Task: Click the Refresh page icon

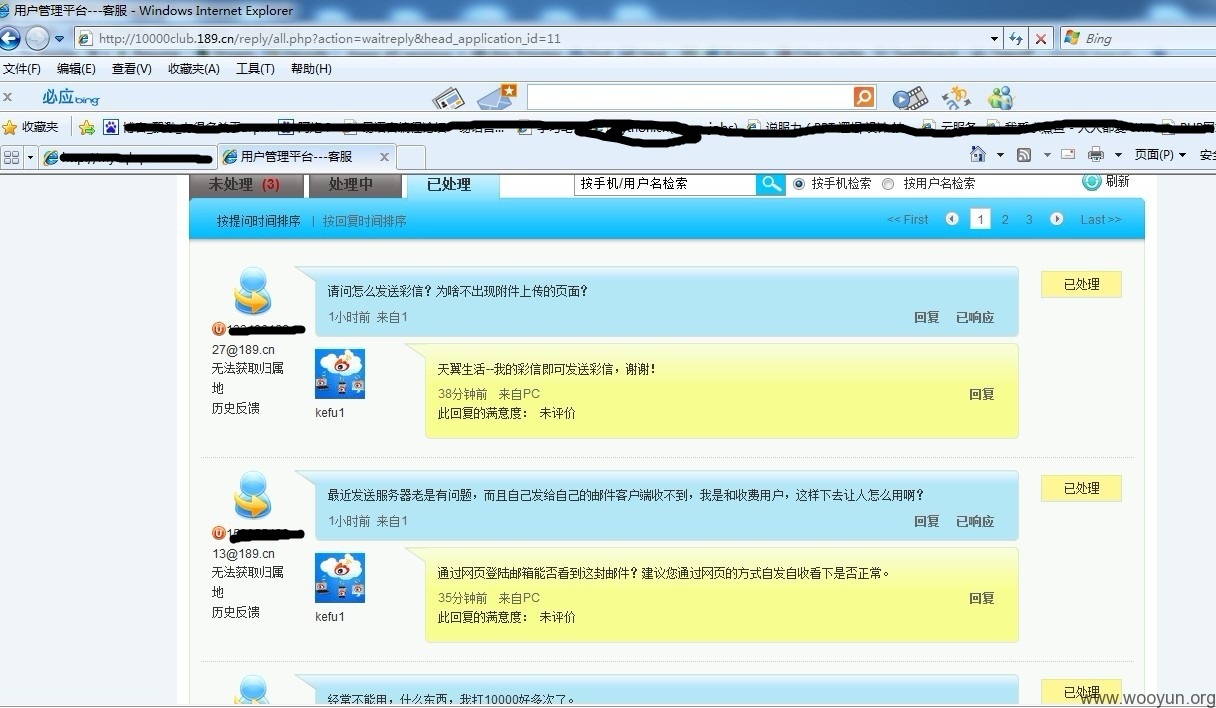Action: tap(1017, 39)
